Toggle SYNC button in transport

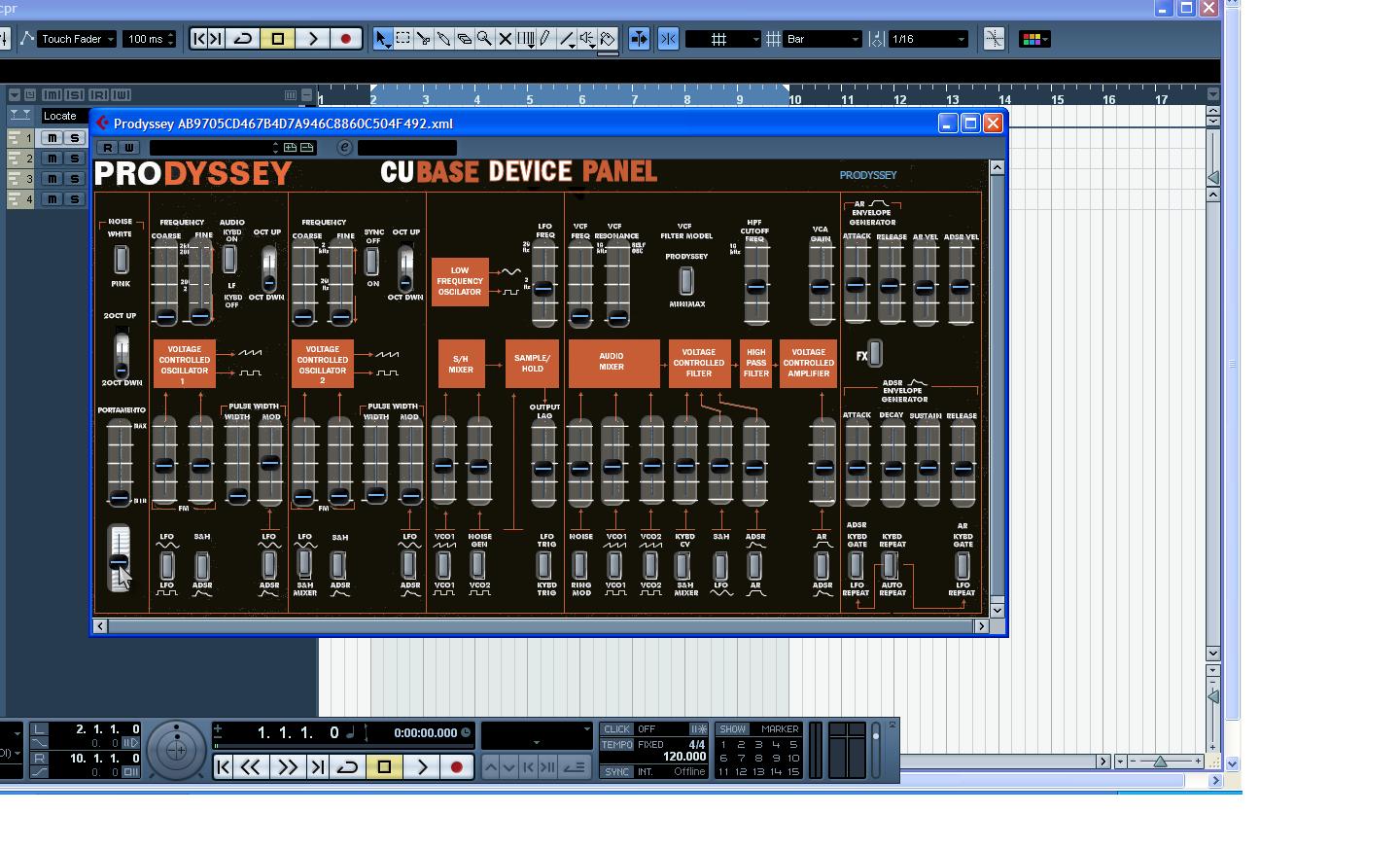point(616,772)
